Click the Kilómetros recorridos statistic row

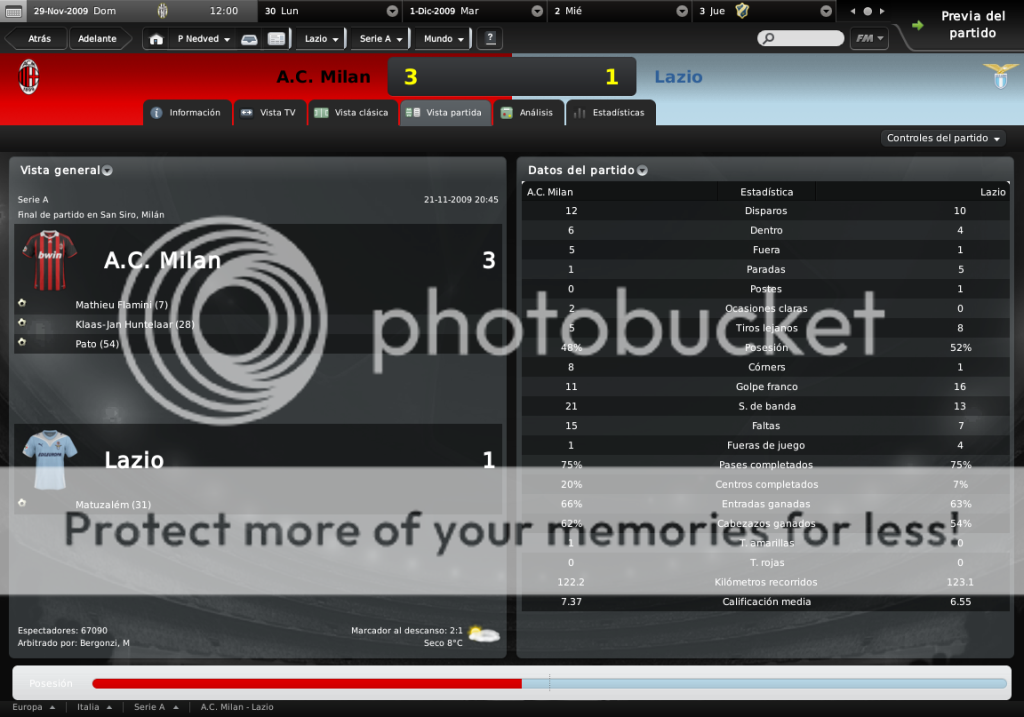click(765, 582)
